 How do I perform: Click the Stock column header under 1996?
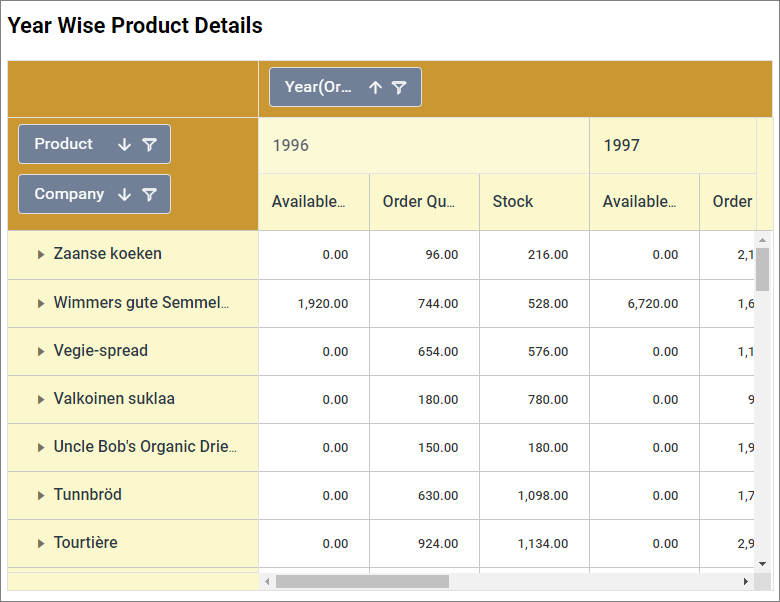(513, 201)
